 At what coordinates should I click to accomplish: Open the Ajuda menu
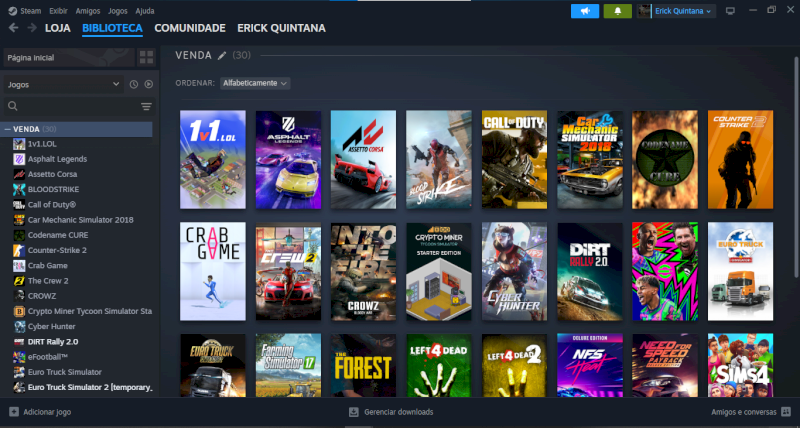[145, 11]
